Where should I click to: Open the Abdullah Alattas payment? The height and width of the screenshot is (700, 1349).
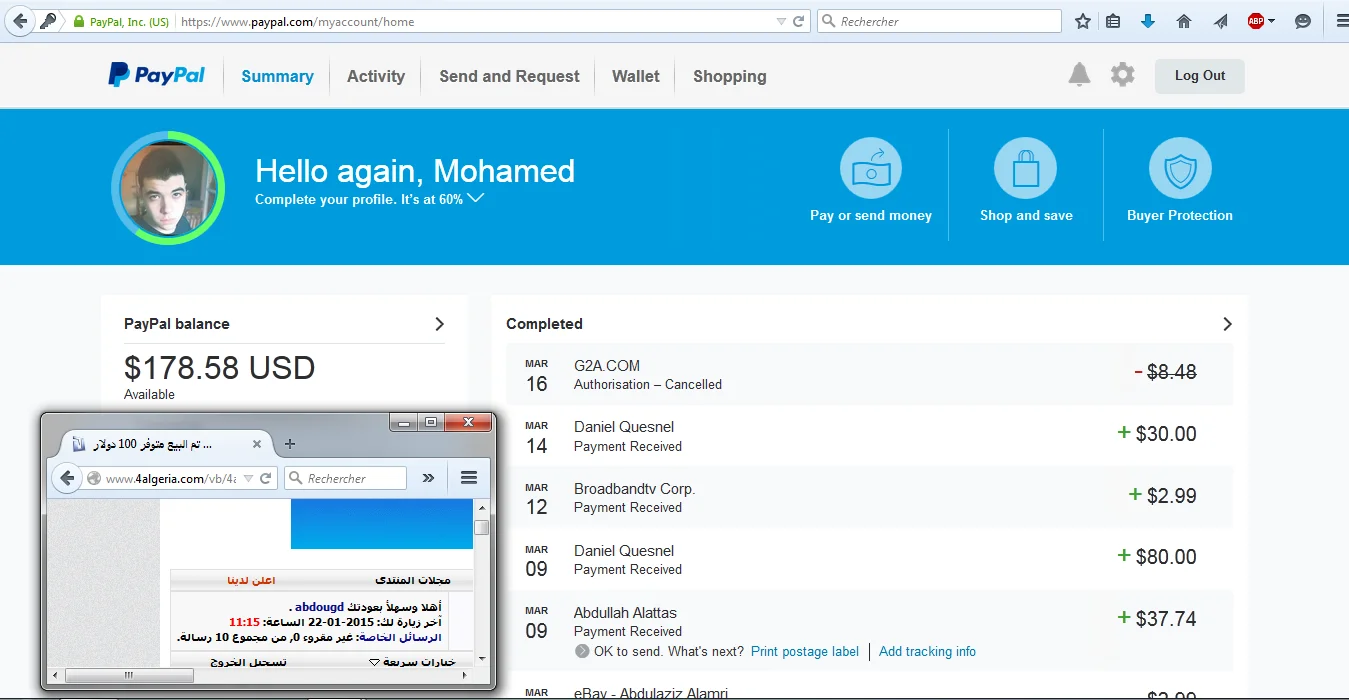tap(869, 630)
